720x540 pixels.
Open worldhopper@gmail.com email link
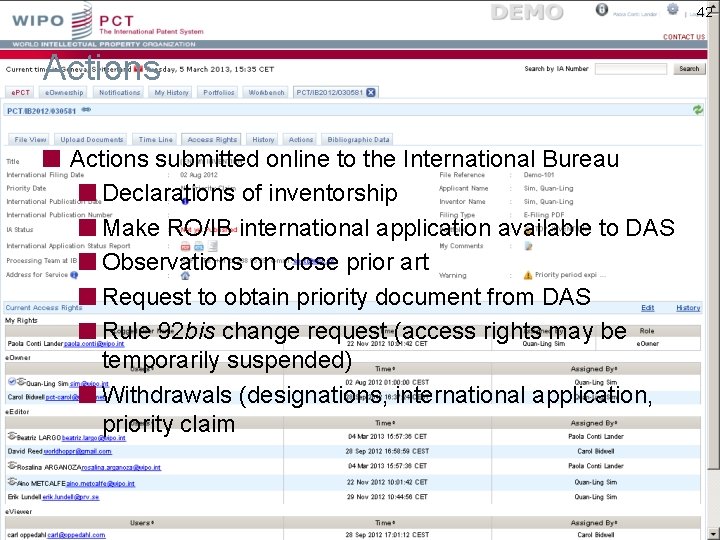point(77,451)
